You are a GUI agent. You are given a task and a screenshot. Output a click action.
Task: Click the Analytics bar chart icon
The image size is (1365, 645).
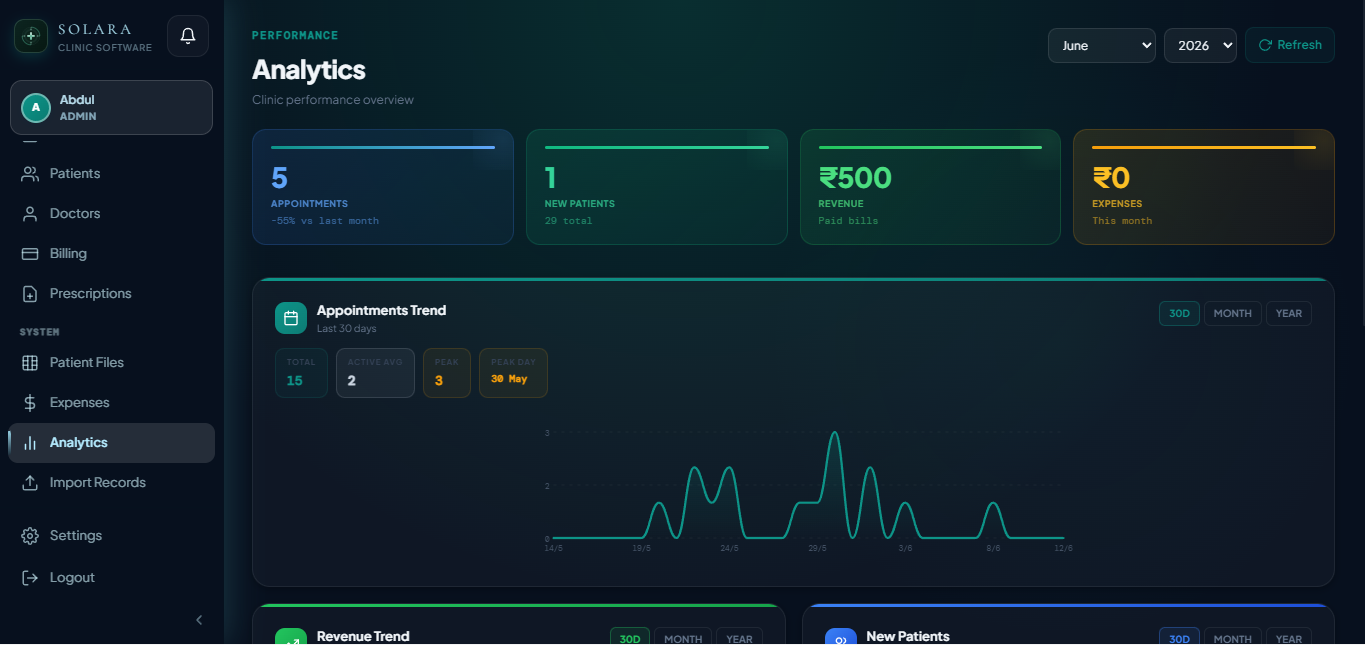coord(30,442)
